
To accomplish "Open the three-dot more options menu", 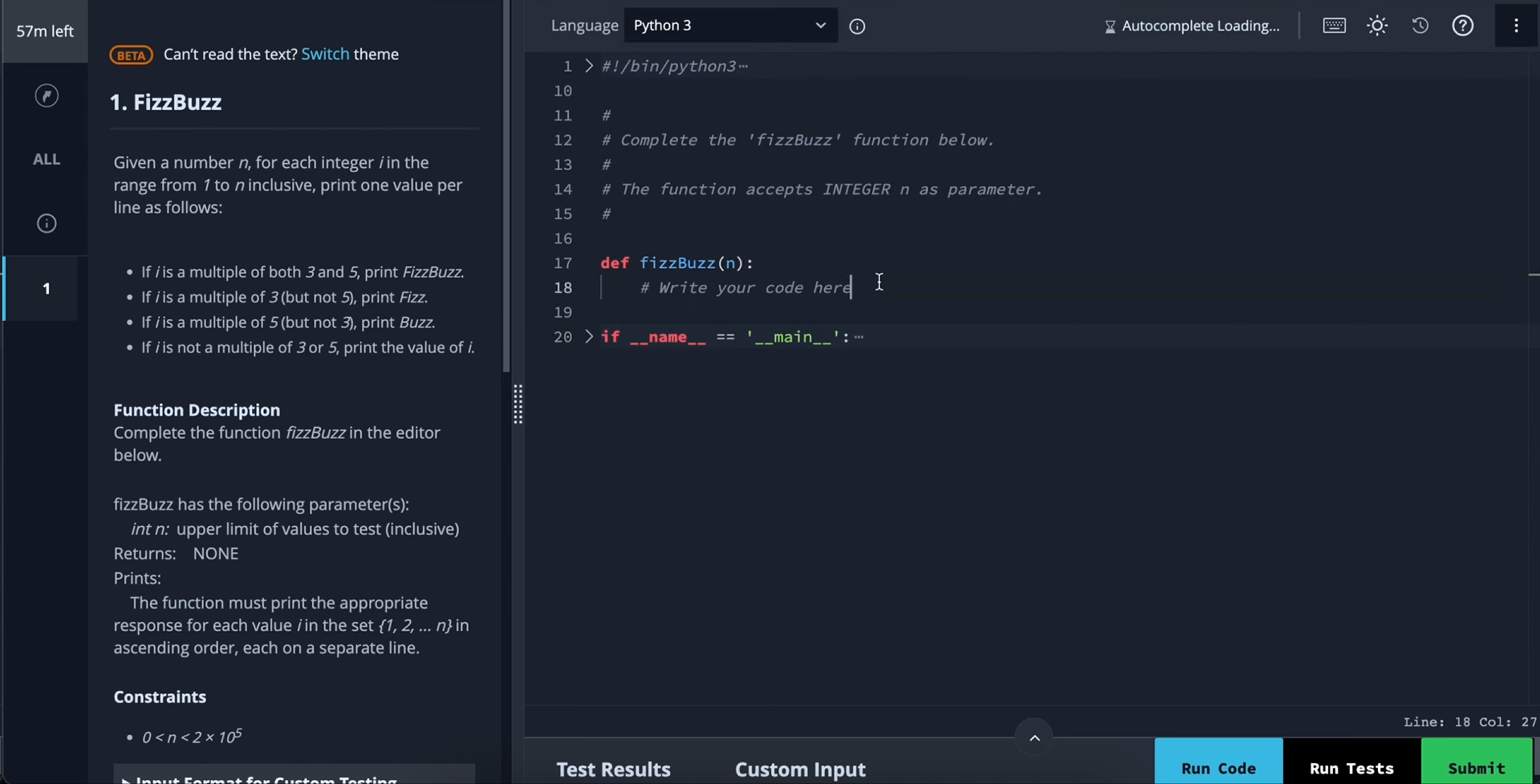I will (1516, 26).
